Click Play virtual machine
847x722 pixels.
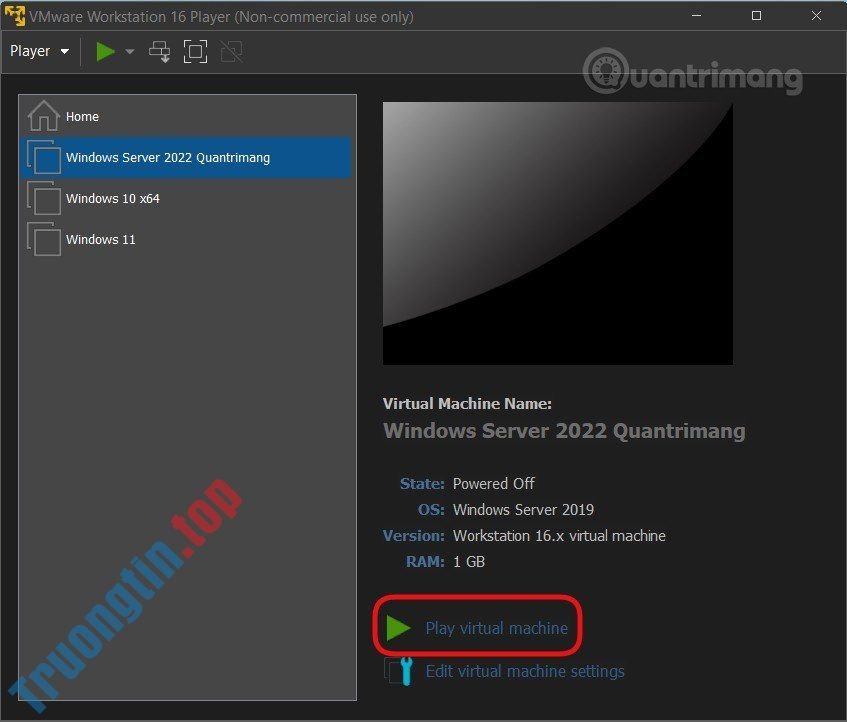[494, 628]
